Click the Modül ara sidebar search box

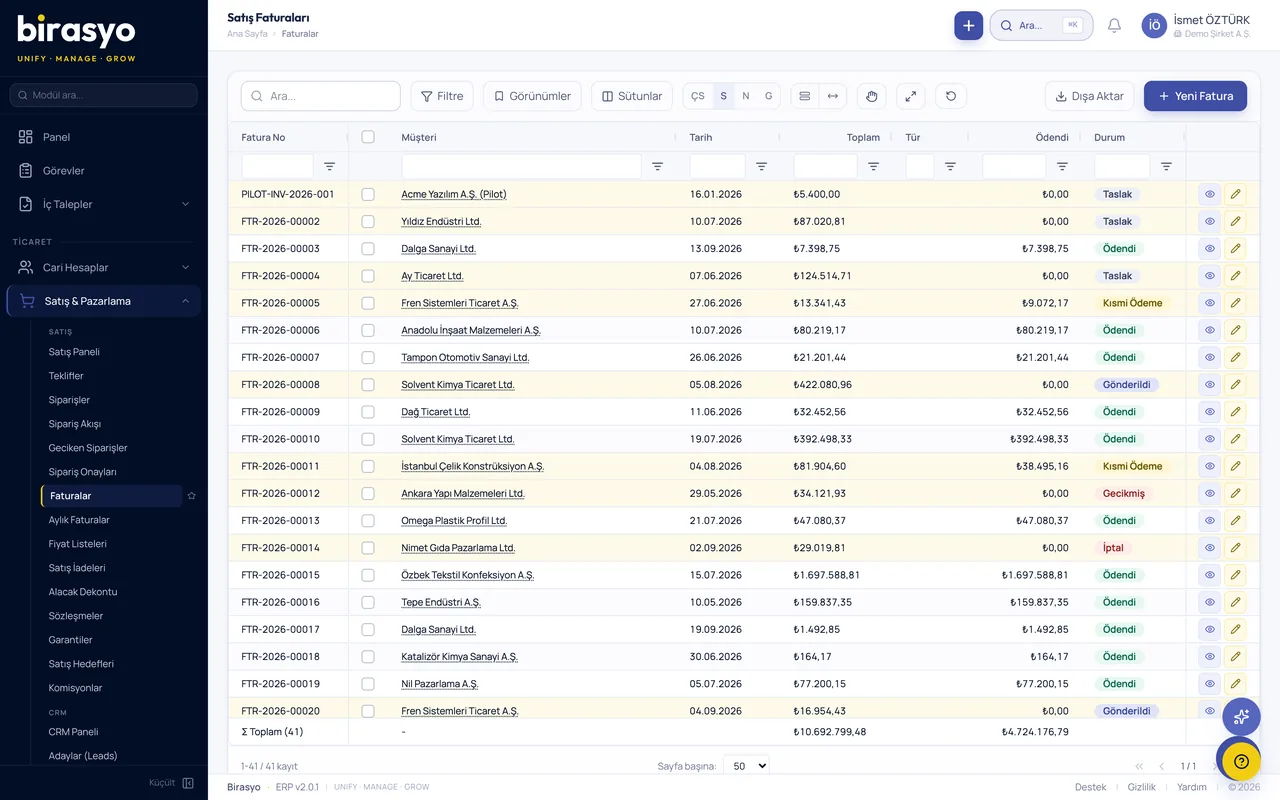pos(104,95)
